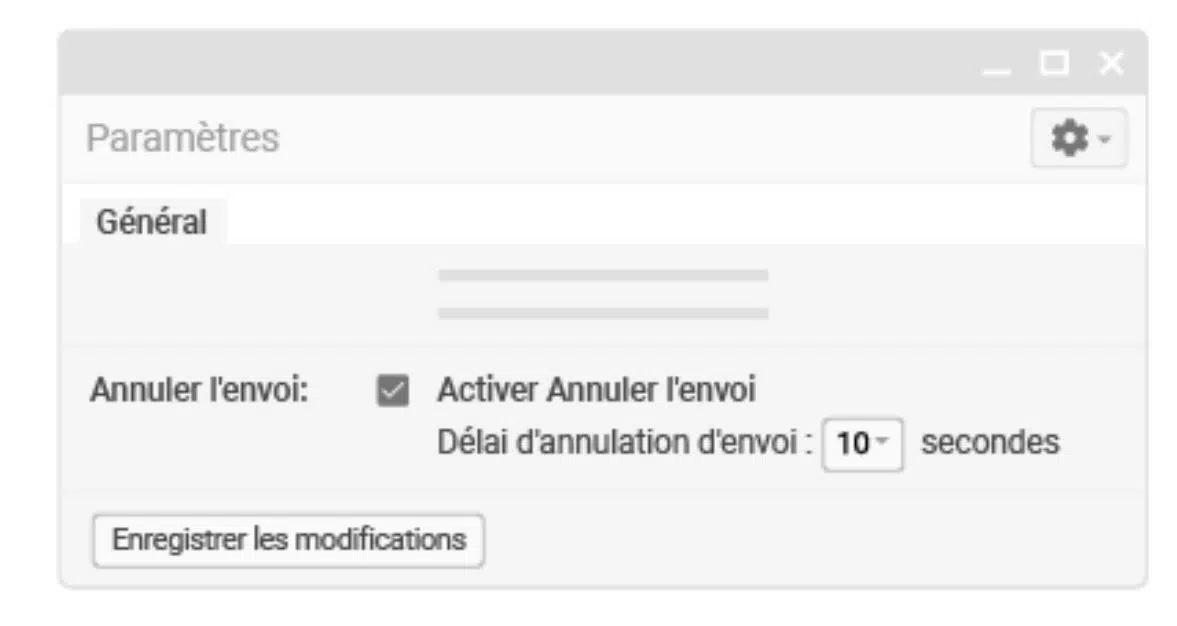1177x626 pixels.
Task: Switch to the Général tab
Action: (x=152, y=222)
